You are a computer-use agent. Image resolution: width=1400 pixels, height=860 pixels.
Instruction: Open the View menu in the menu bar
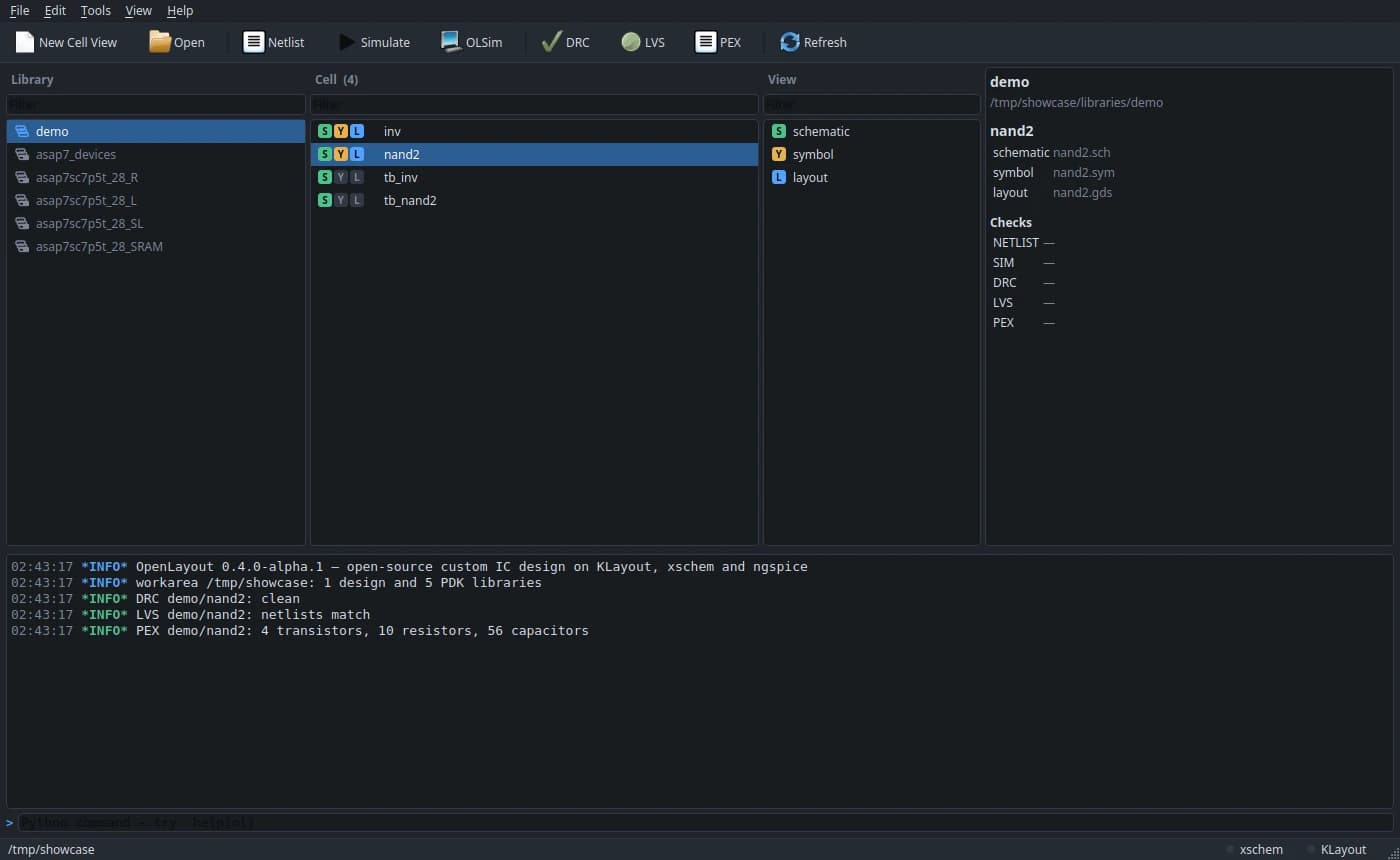139,10
